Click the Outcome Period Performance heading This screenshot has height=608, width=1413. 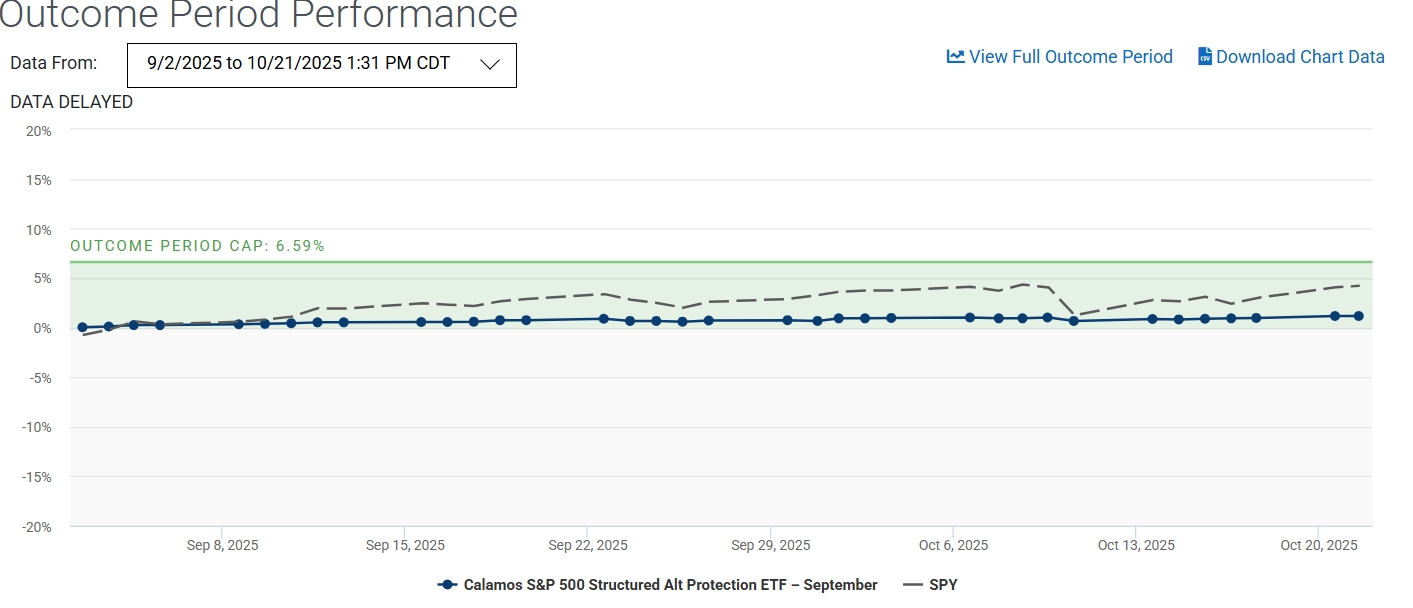coord(258,16)
